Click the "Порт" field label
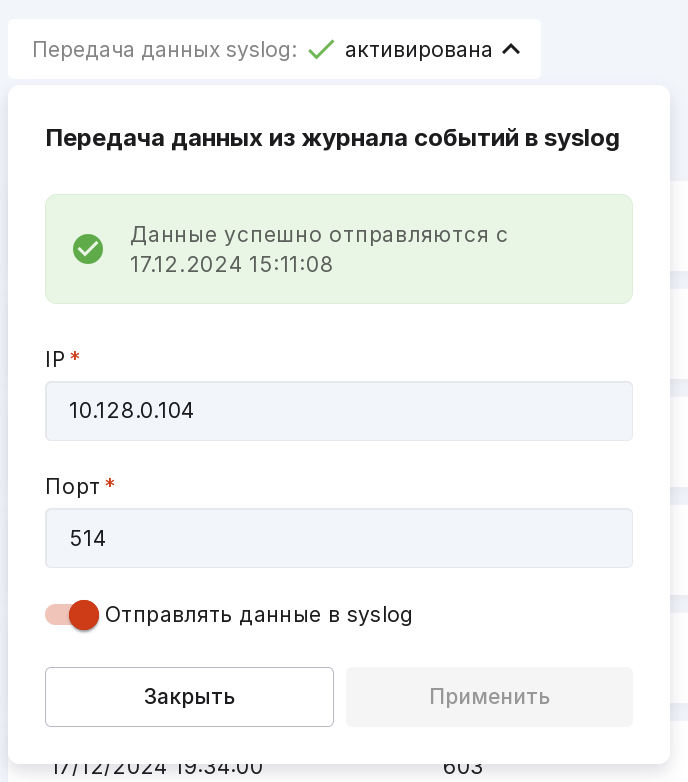The height and width of the screenshot is (782, 688). [x=72, y=486]
